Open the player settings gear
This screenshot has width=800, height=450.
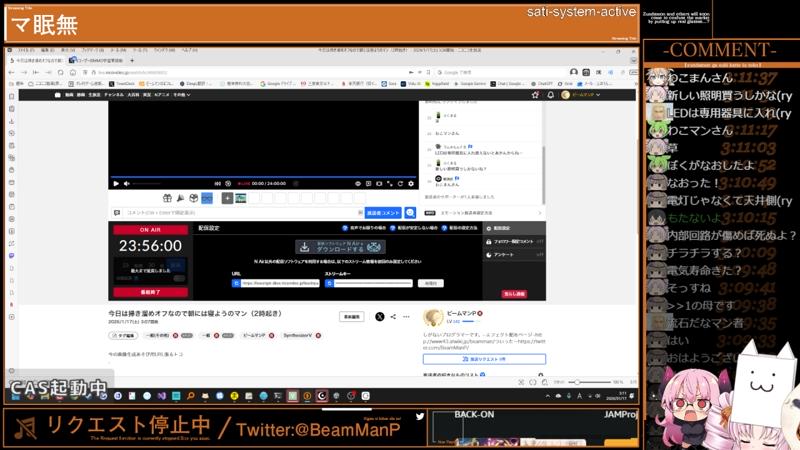pyautogui.click(x=411, y=184)
